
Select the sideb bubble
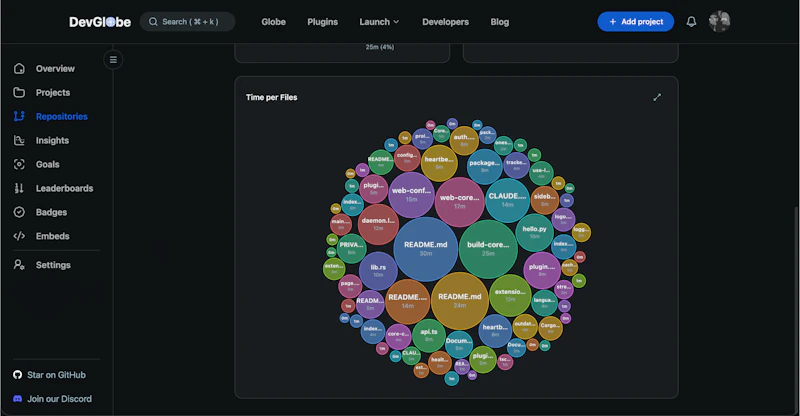544,200
